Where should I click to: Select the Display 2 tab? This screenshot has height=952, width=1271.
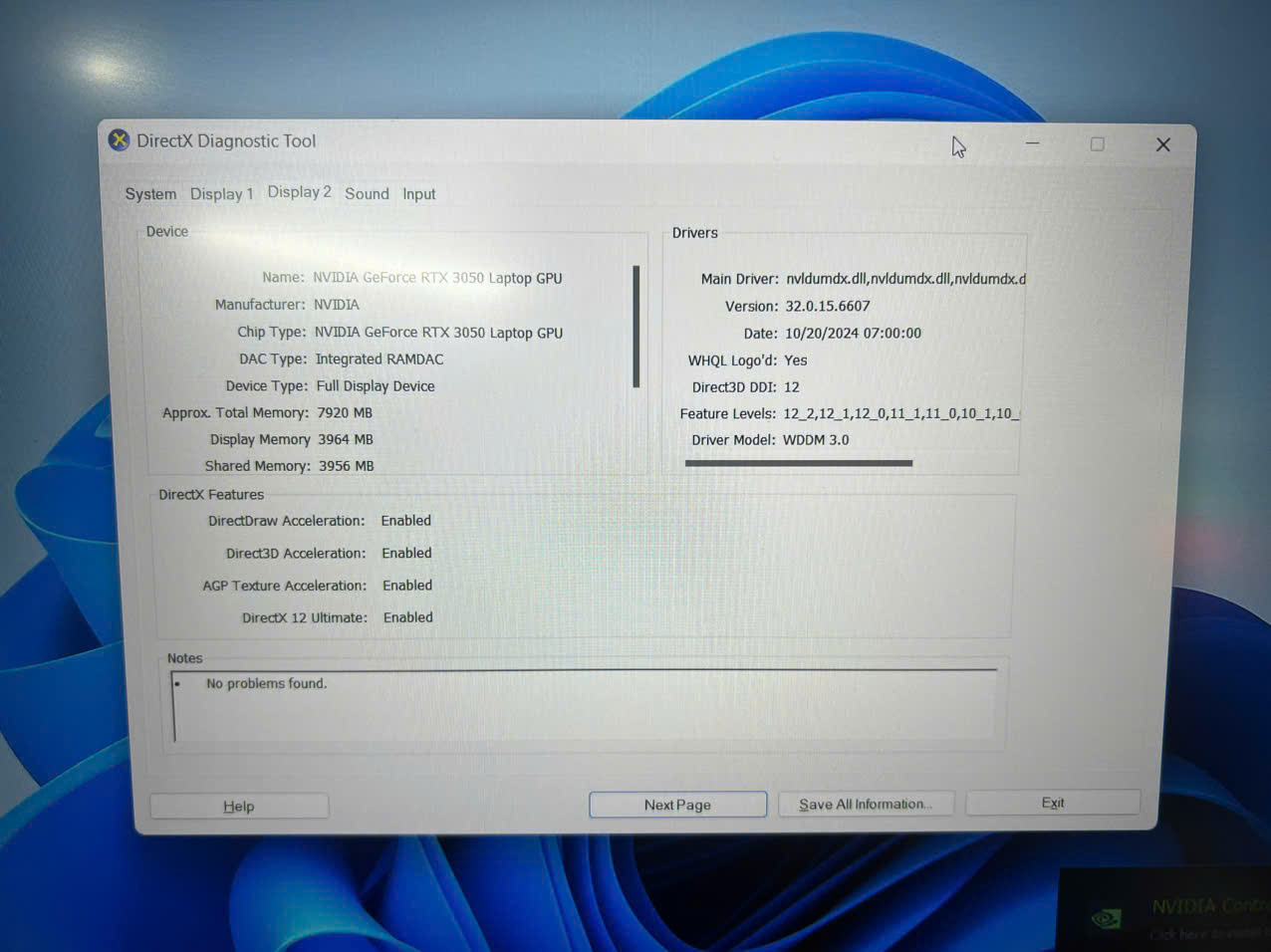click(x=299, y=192)
